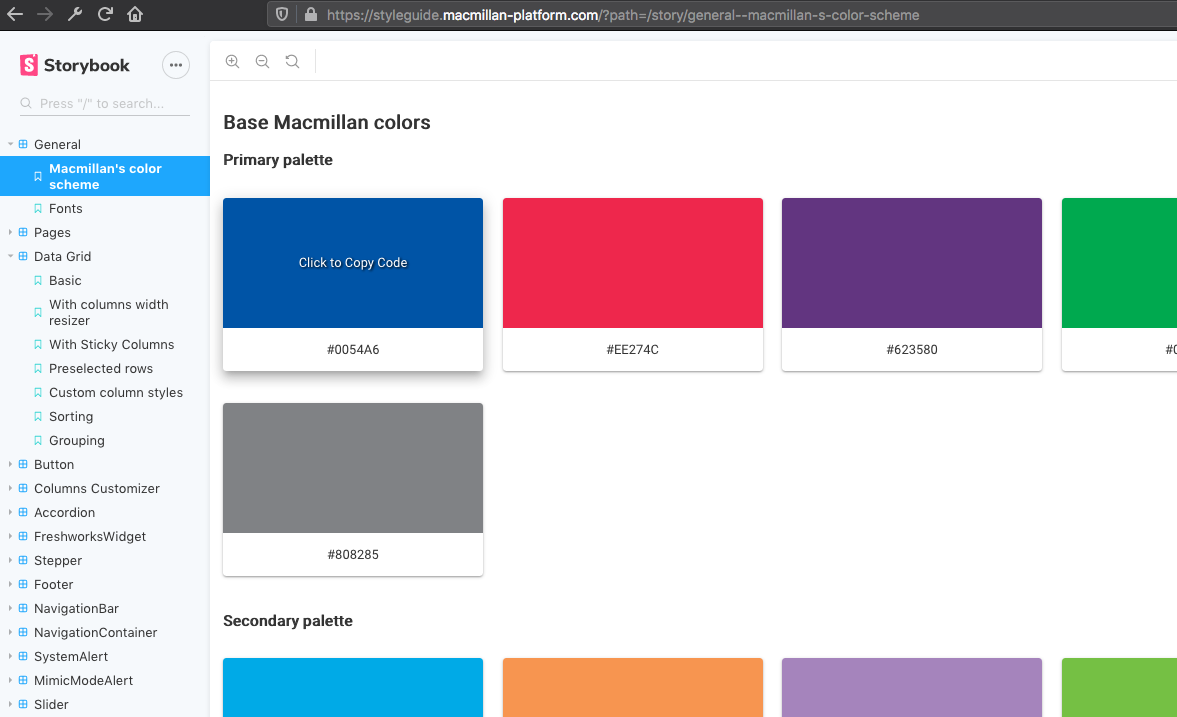1177x717 pixels.
Task: Focus the sidebar search field
Action: tap(105, 104)
